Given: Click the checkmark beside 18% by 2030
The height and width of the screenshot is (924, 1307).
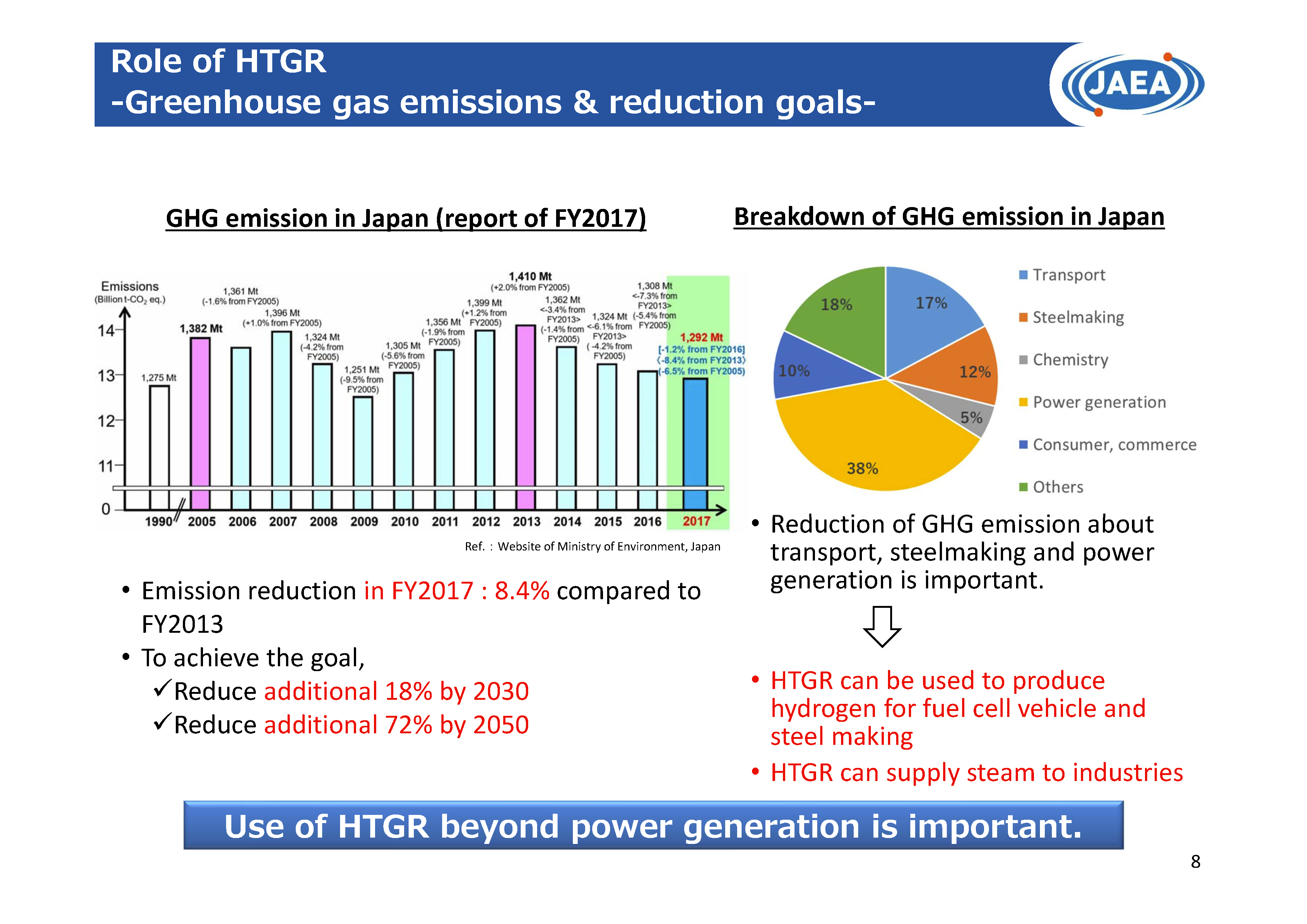Looking at the screenshot, I should [162, 689].
